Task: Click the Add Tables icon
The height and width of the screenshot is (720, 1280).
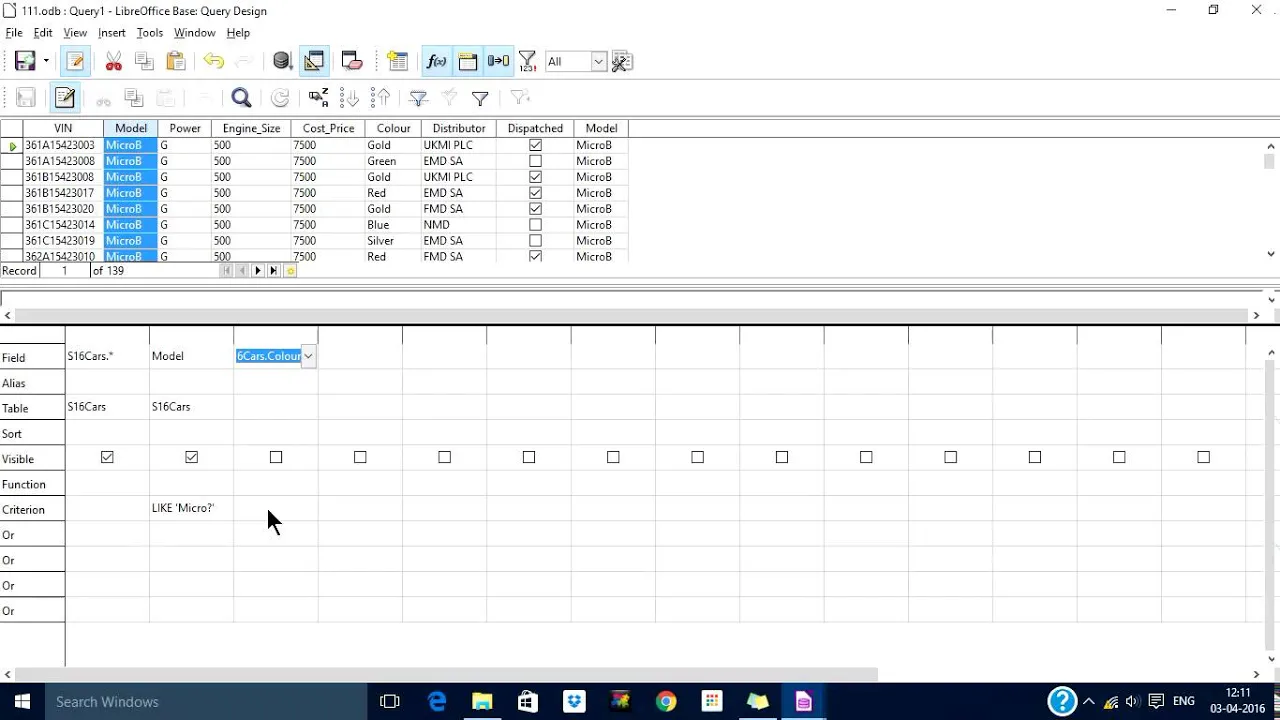Action: coord(398,61)
